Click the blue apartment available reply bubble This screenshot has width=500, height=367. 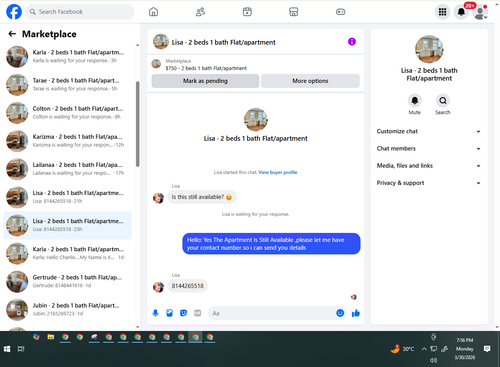coord(271,244)
